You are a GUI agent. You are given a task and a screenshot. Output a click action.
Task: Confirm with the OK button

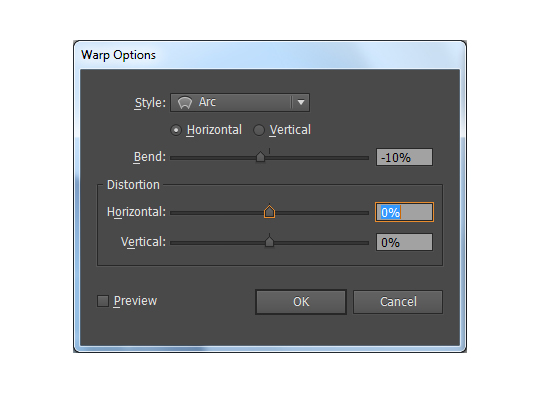point(301,302)
